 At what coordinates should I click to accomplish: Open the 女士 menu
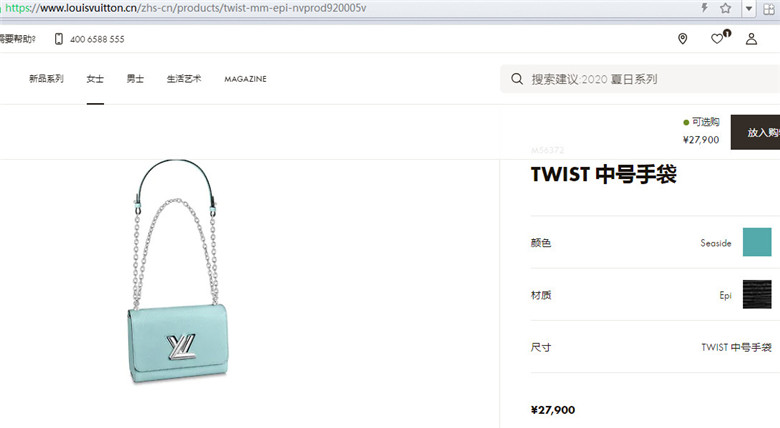coord(95,79)
